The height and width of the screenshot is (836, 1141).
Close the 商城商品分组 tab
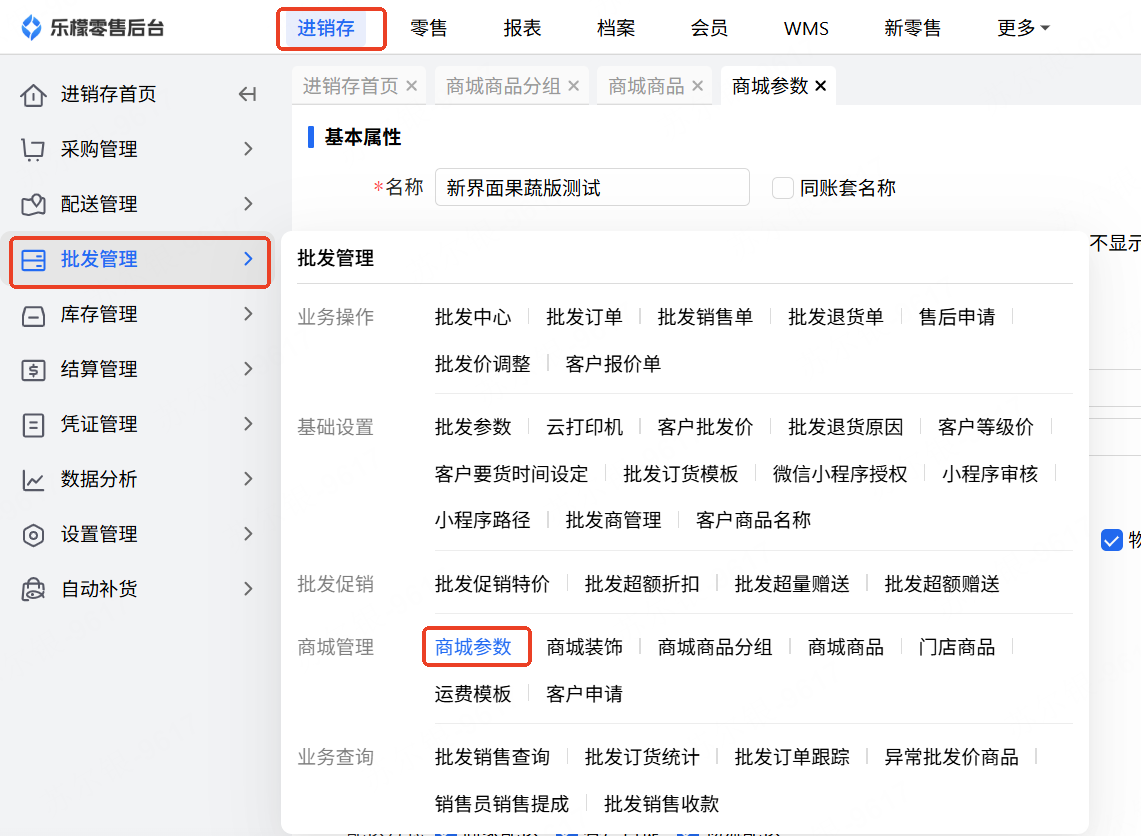pos(573,86)
